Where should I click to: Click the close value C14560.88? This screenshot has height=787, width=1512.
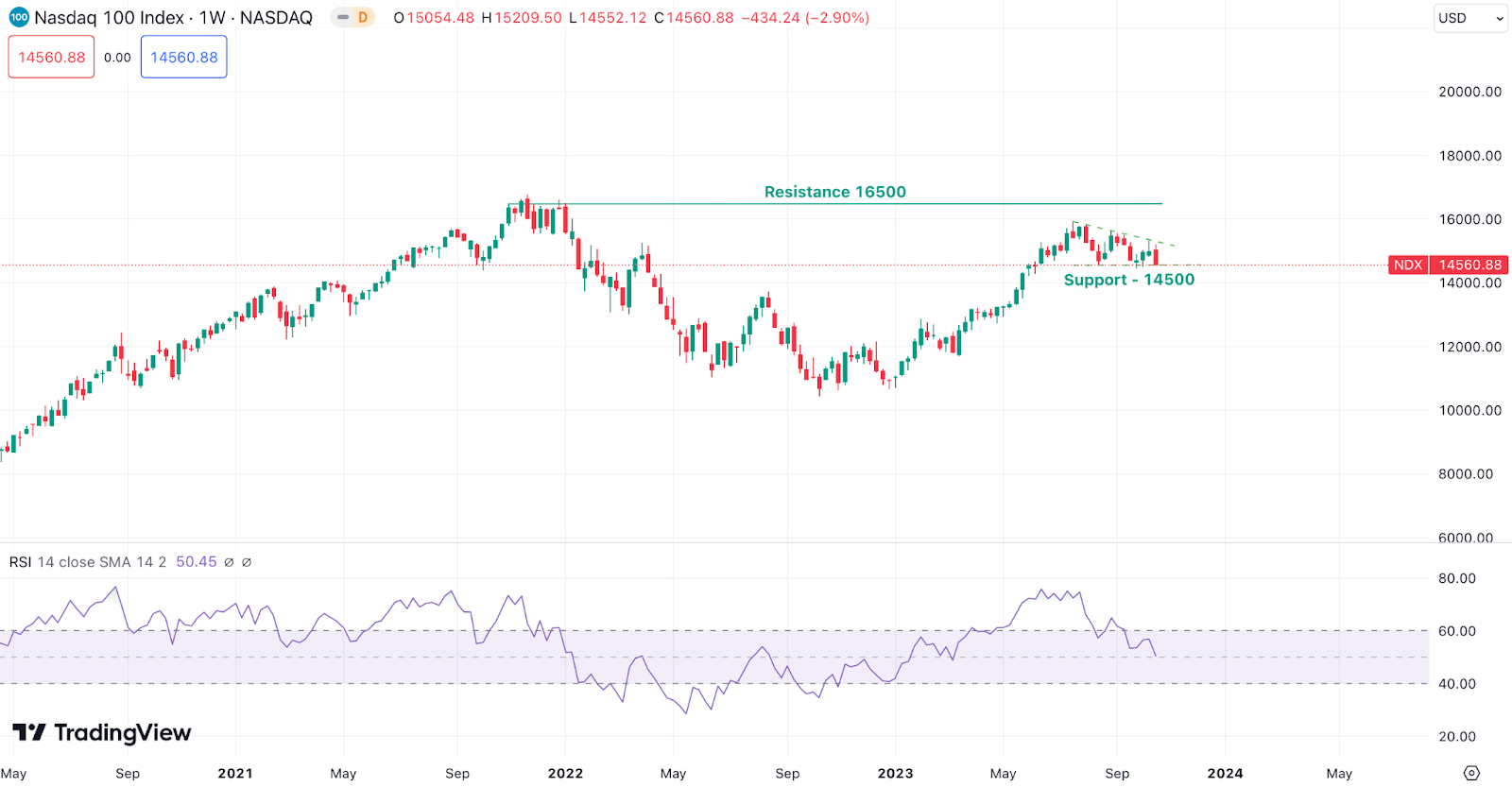pyautogui.click(x=694, y=18)
